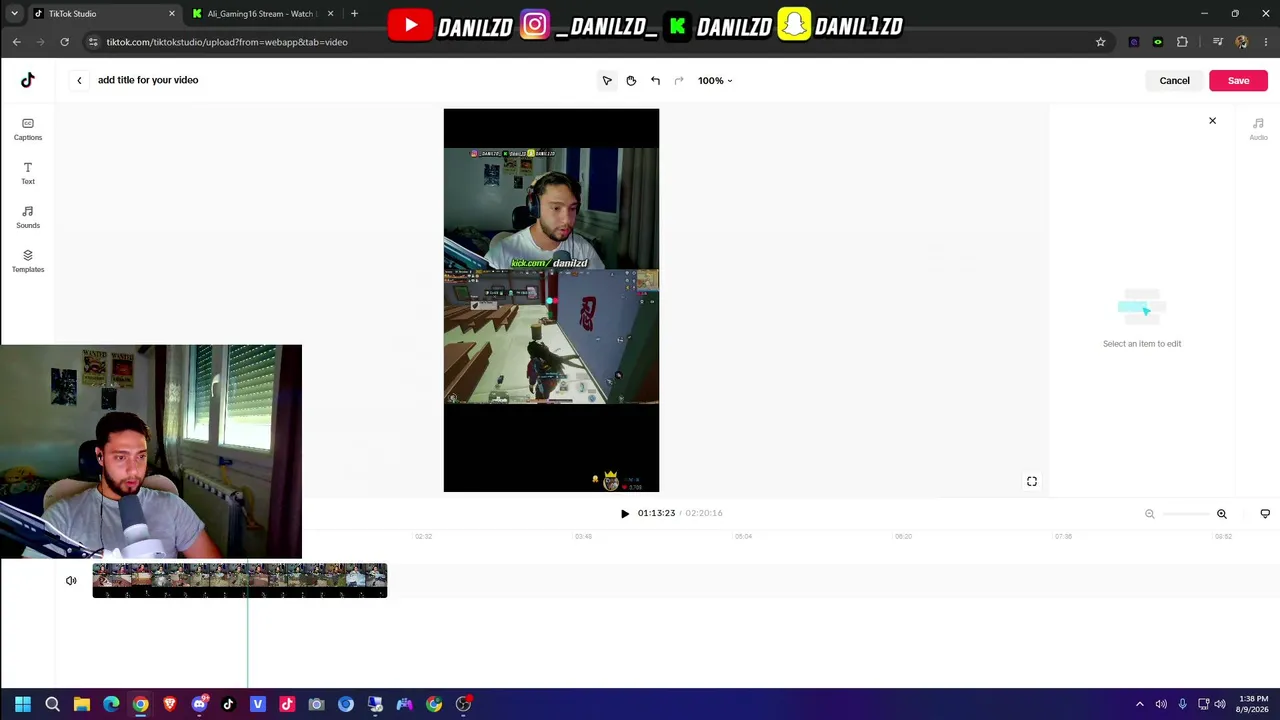The height and width of the screenshot is (720, 1280).
Task: Click the microphone tray icon
Action: [1182, 704]
